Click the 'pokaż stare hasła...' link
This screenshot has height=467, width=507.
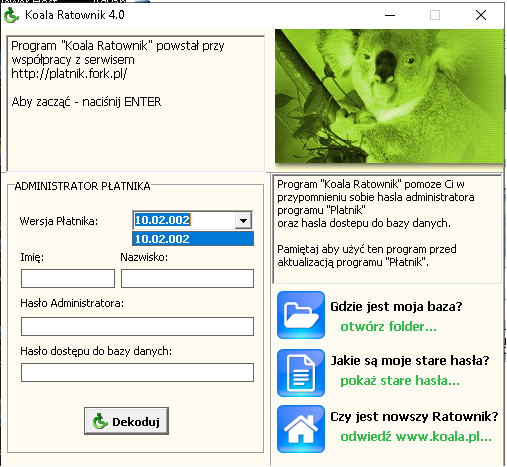click(400, 380)
